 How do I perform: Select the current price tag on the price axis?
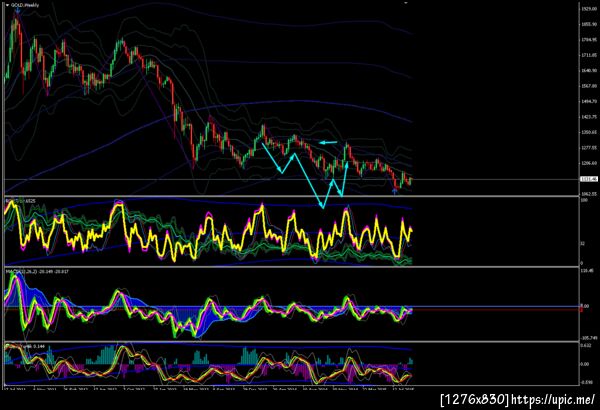coord(589,179)
